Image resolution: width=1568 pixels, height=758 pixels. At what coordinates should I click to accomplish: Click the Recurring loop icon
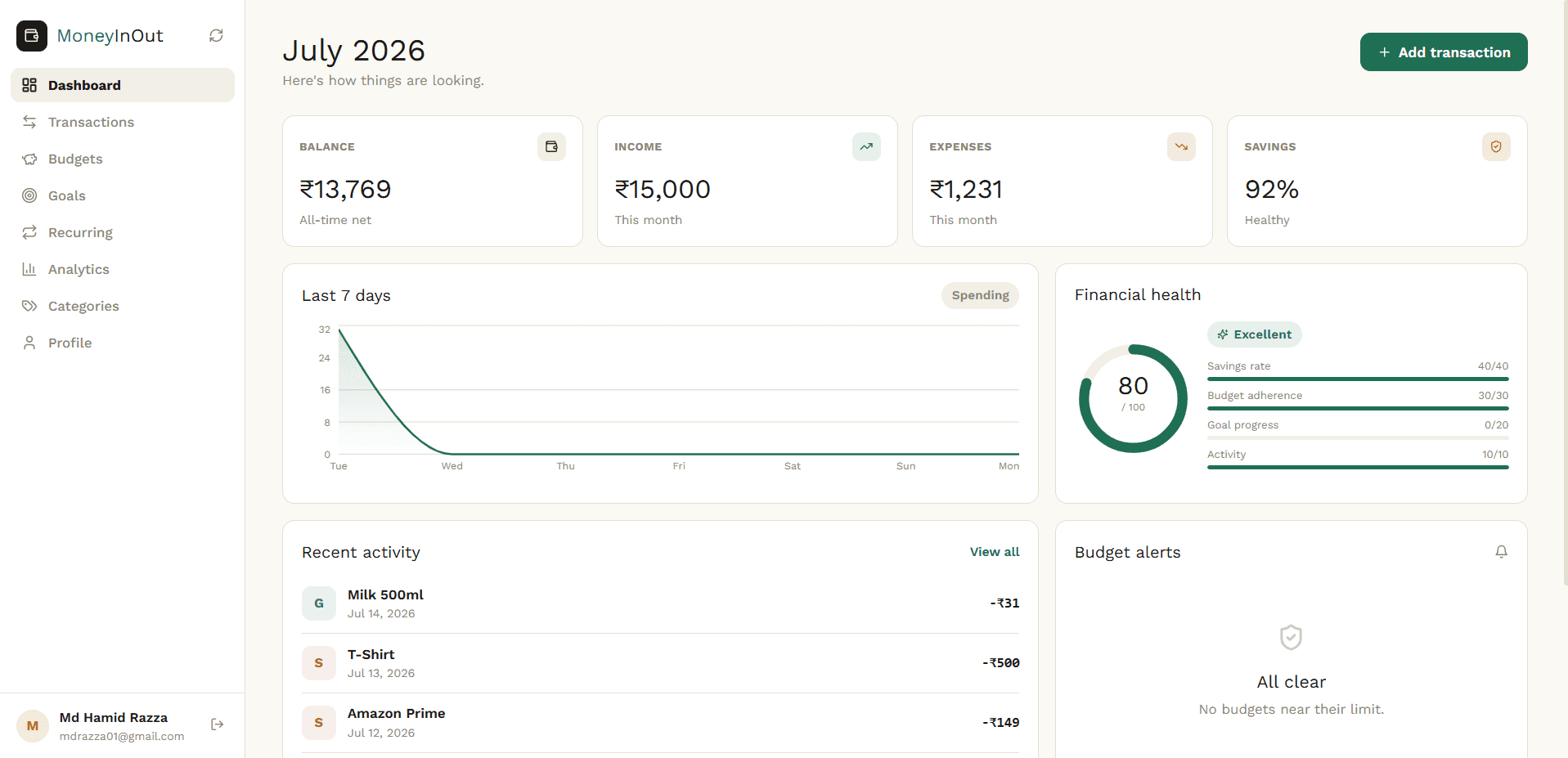point(29,232)
